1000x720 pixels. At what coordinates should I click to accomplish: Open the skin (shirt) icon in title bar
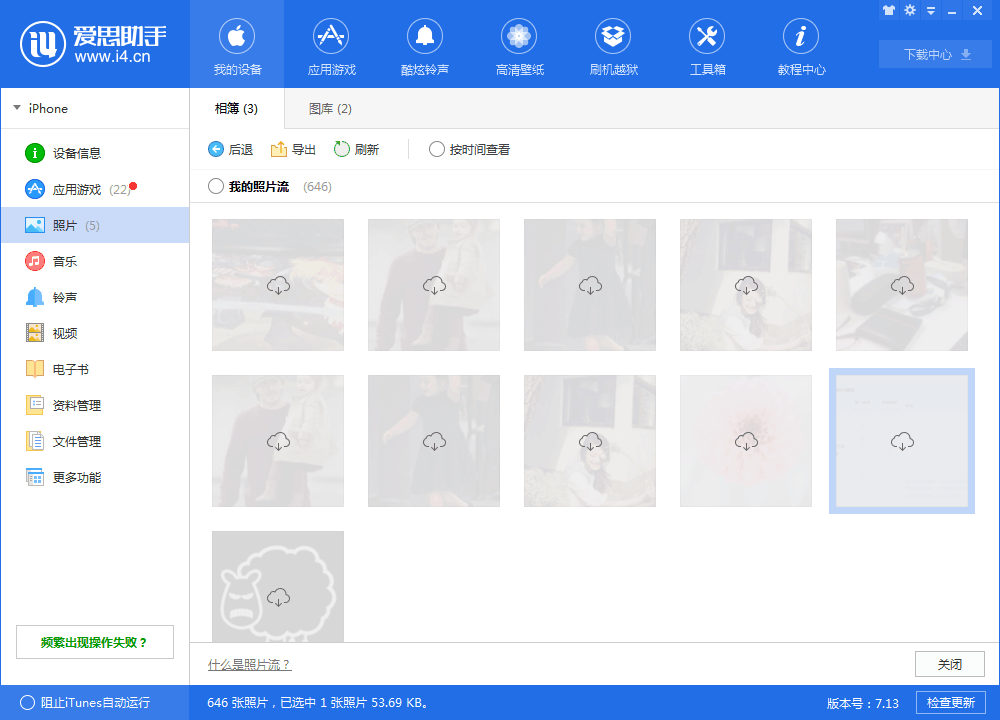tap(889, 10)
